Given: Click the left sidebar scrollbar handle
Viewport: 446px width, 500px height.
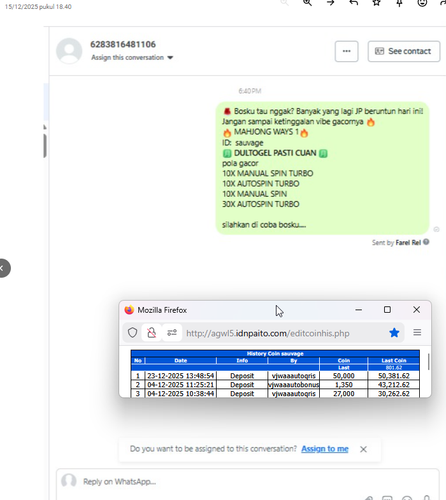Looking at the screenshot, I should (x=45, y=145).
